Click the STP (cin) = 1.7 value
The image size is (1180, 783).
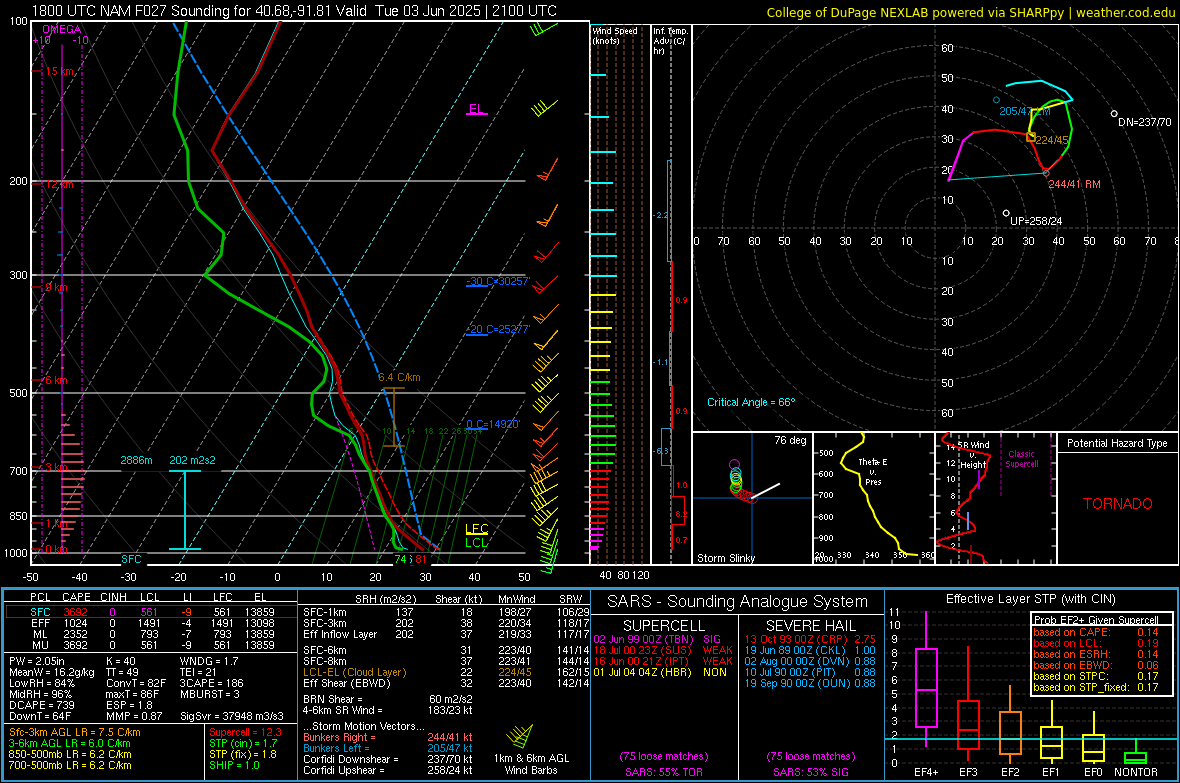(x=243, y=743)
